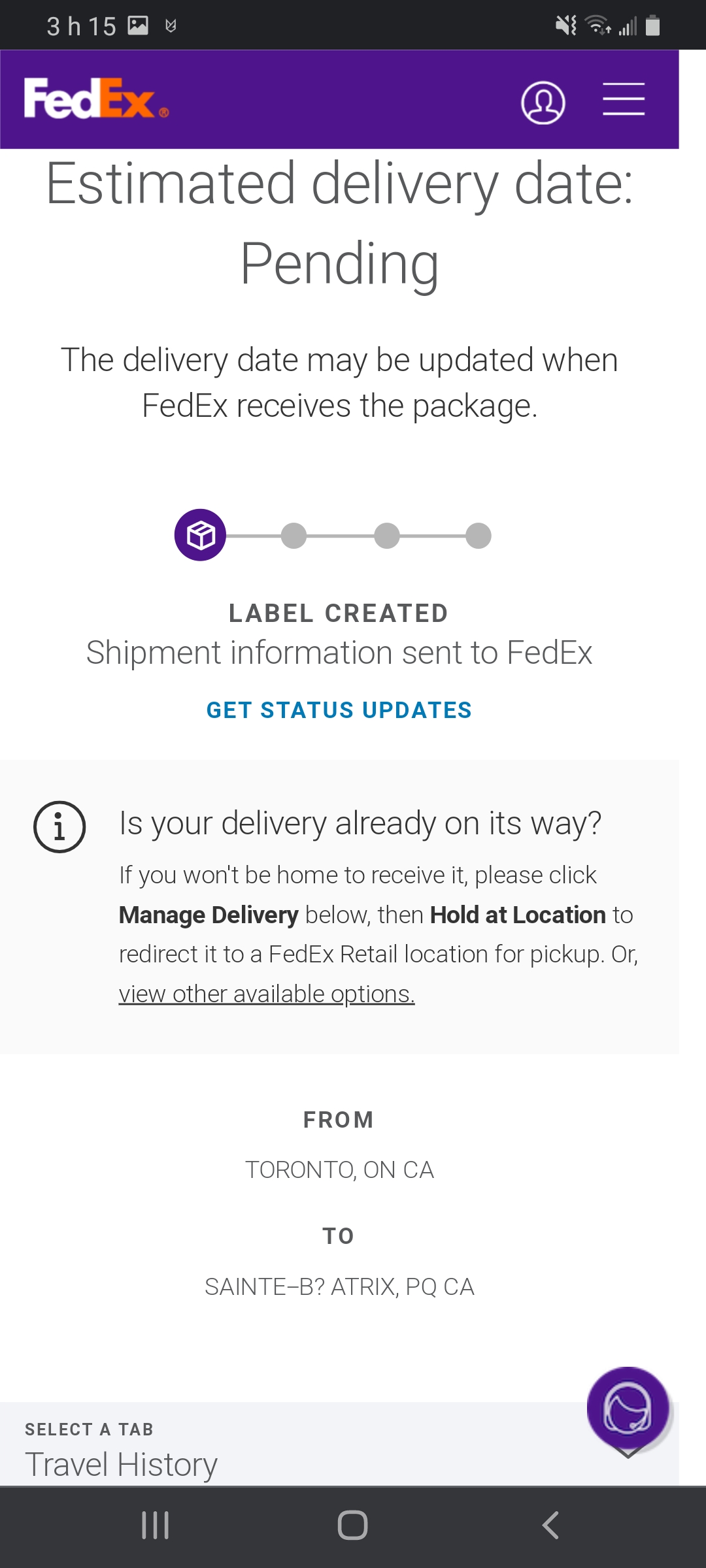Tap the SELECT A TAB label
This screenshot has height=1568, width=706.
[x=89, y=1429]
